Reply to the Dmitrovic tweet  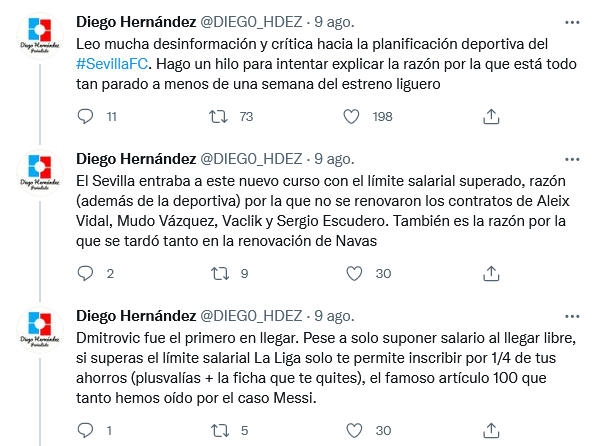(85, 430)
